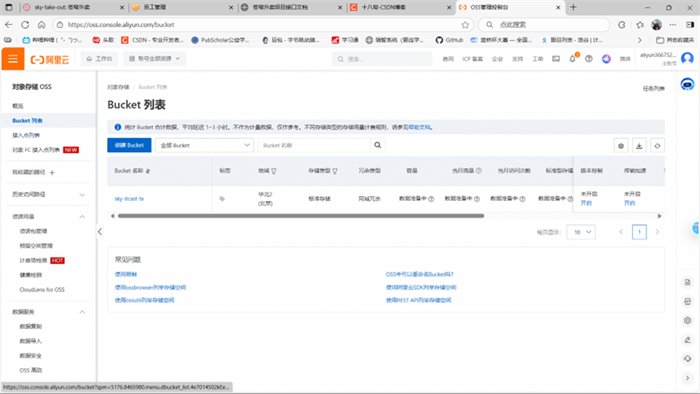Bookmark this page with star icon
The height and width of the screenshot is (394, 700).
coord(465,25)
